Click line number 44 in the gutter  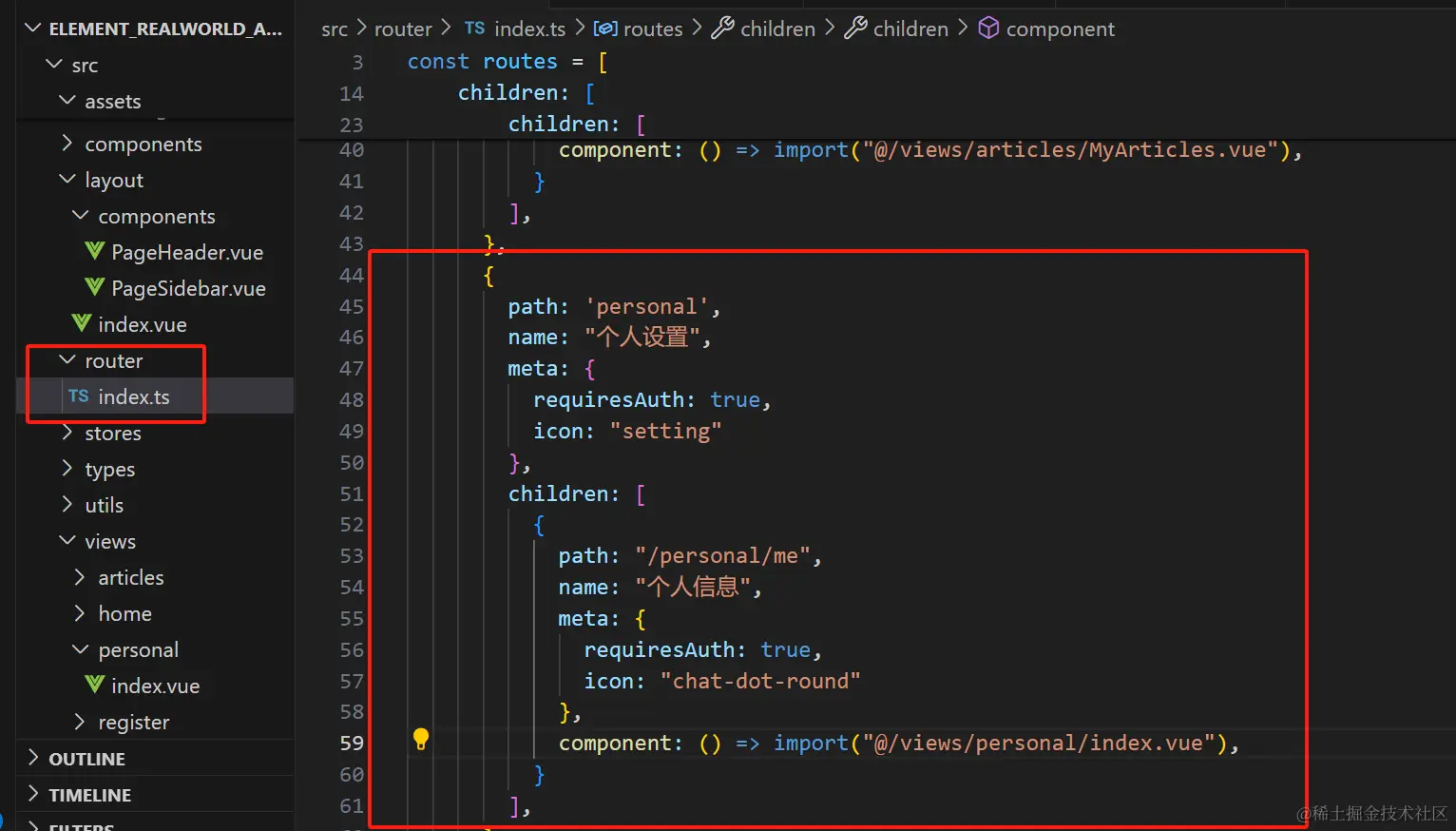[x=352, y=276]
